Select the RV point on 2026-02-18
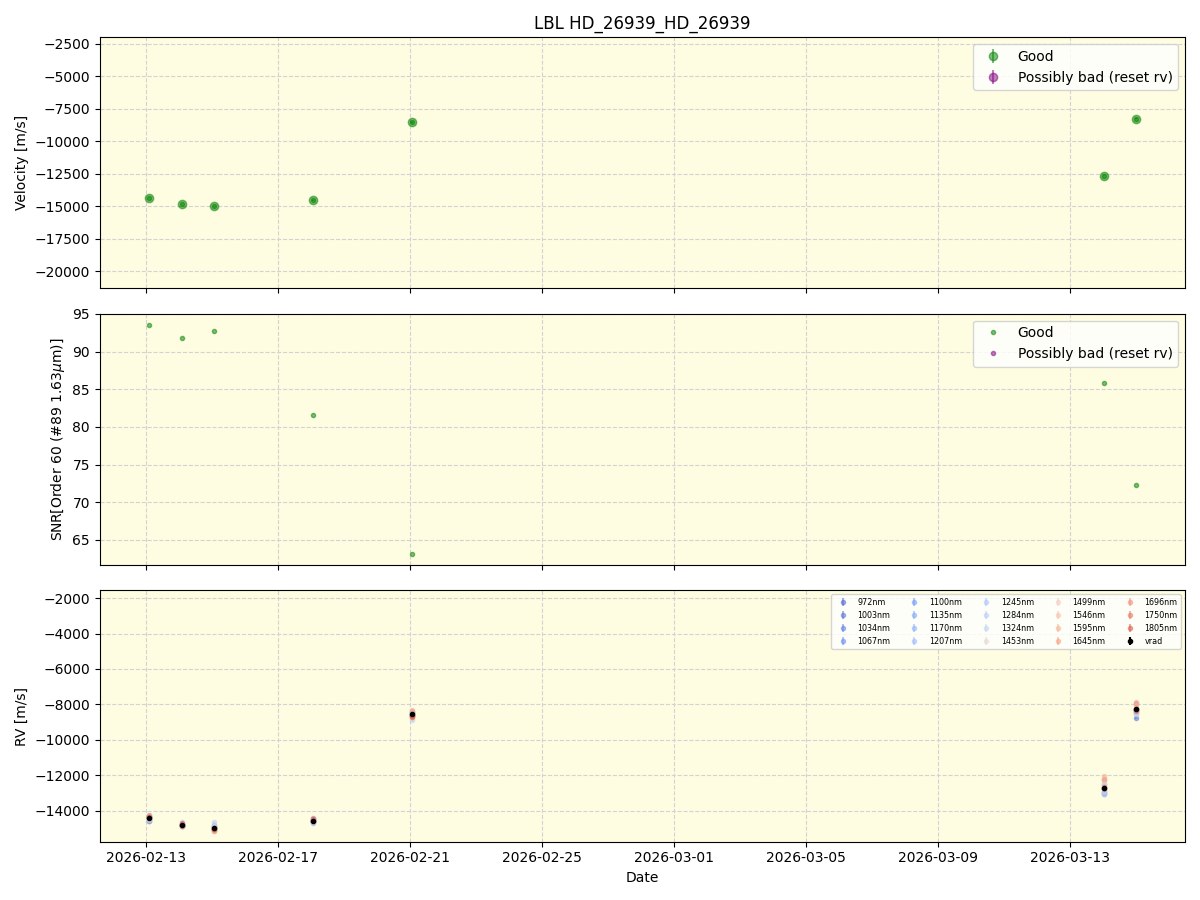The image size is (1200, 900). (313, 820)
